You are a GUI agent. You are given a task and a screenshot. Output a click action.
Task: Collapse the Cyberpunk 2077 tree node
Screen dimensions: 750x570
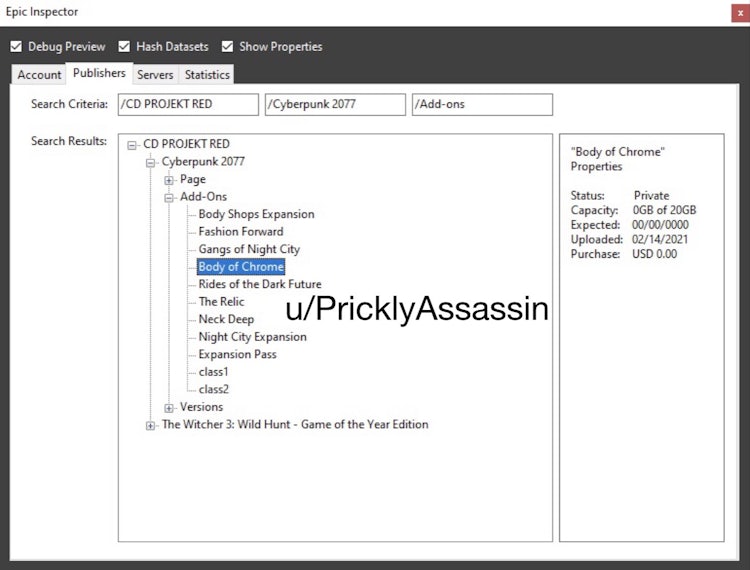tap(151, 163)
